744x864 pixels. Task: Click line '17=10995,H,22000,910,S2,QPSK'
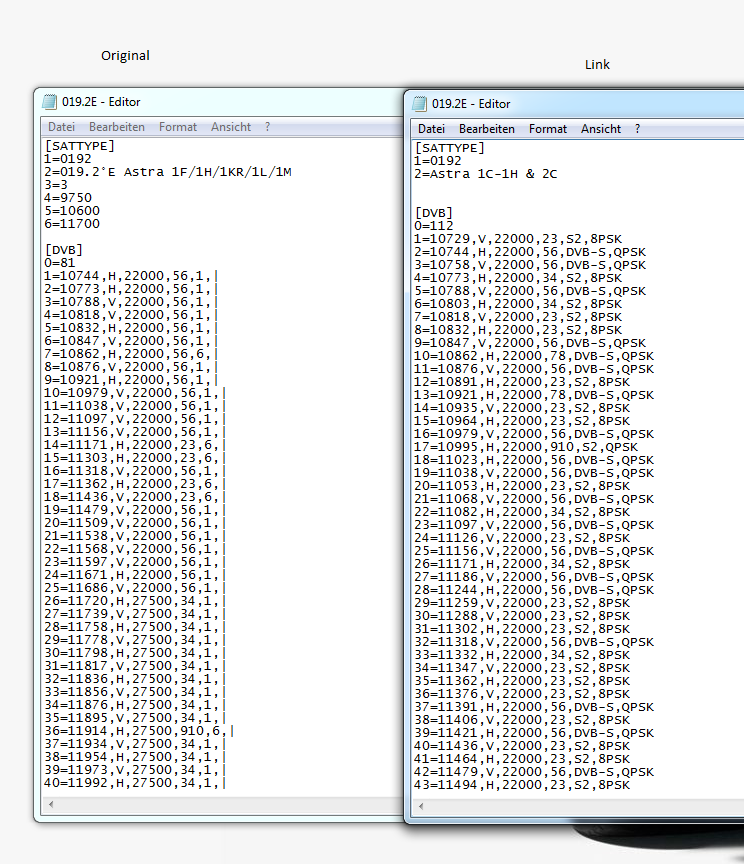[526, 447]
